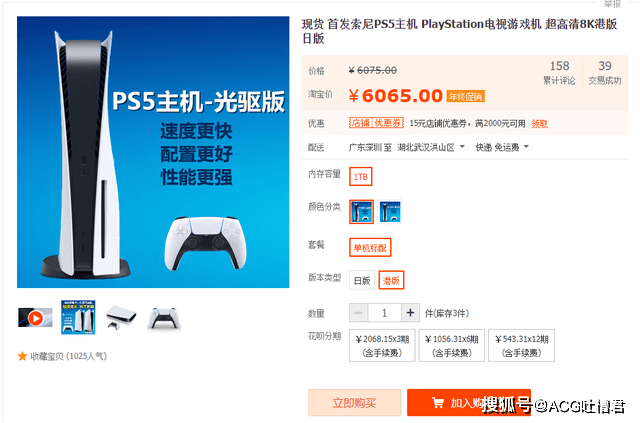View the 39 交易成功 transactions tab
Viewport: 640px width, 423px height.
tap(604, 73)
